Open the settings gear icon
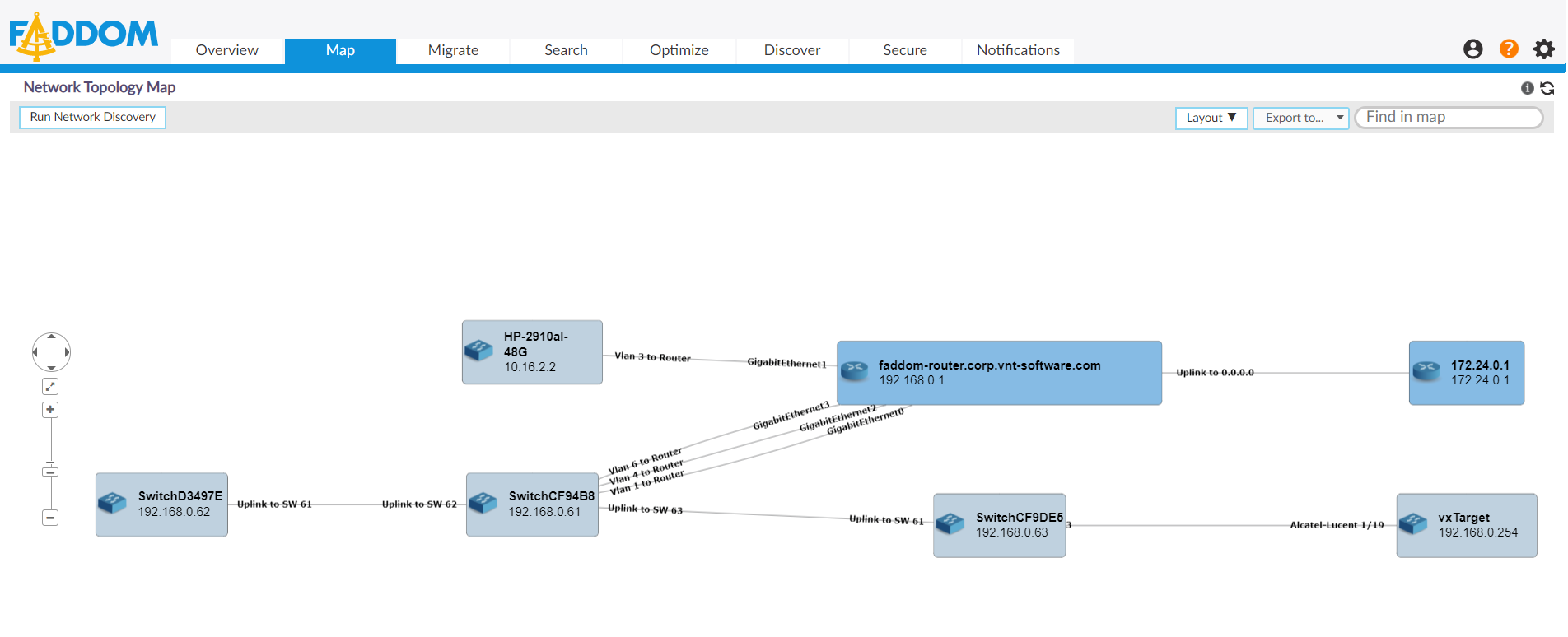 [x=1543, y=49]
